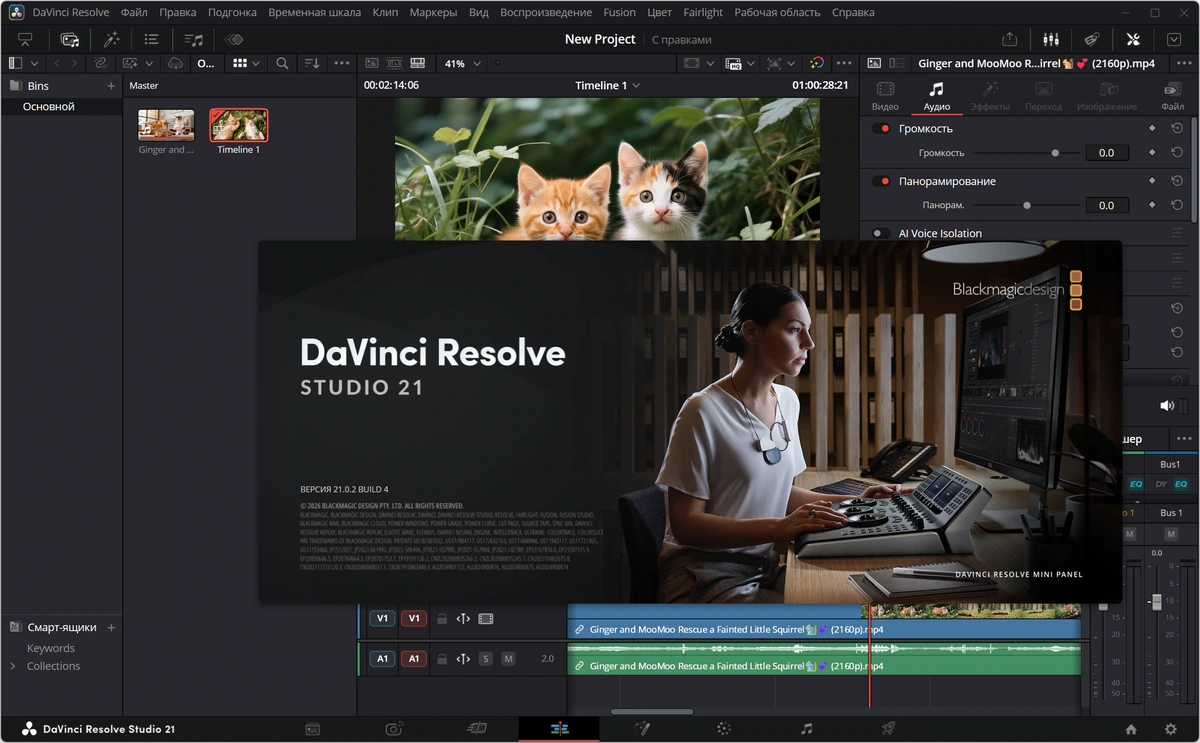Solo the A1 track with S button
This screenshot has height=743, width=1200.
(486, 659)
